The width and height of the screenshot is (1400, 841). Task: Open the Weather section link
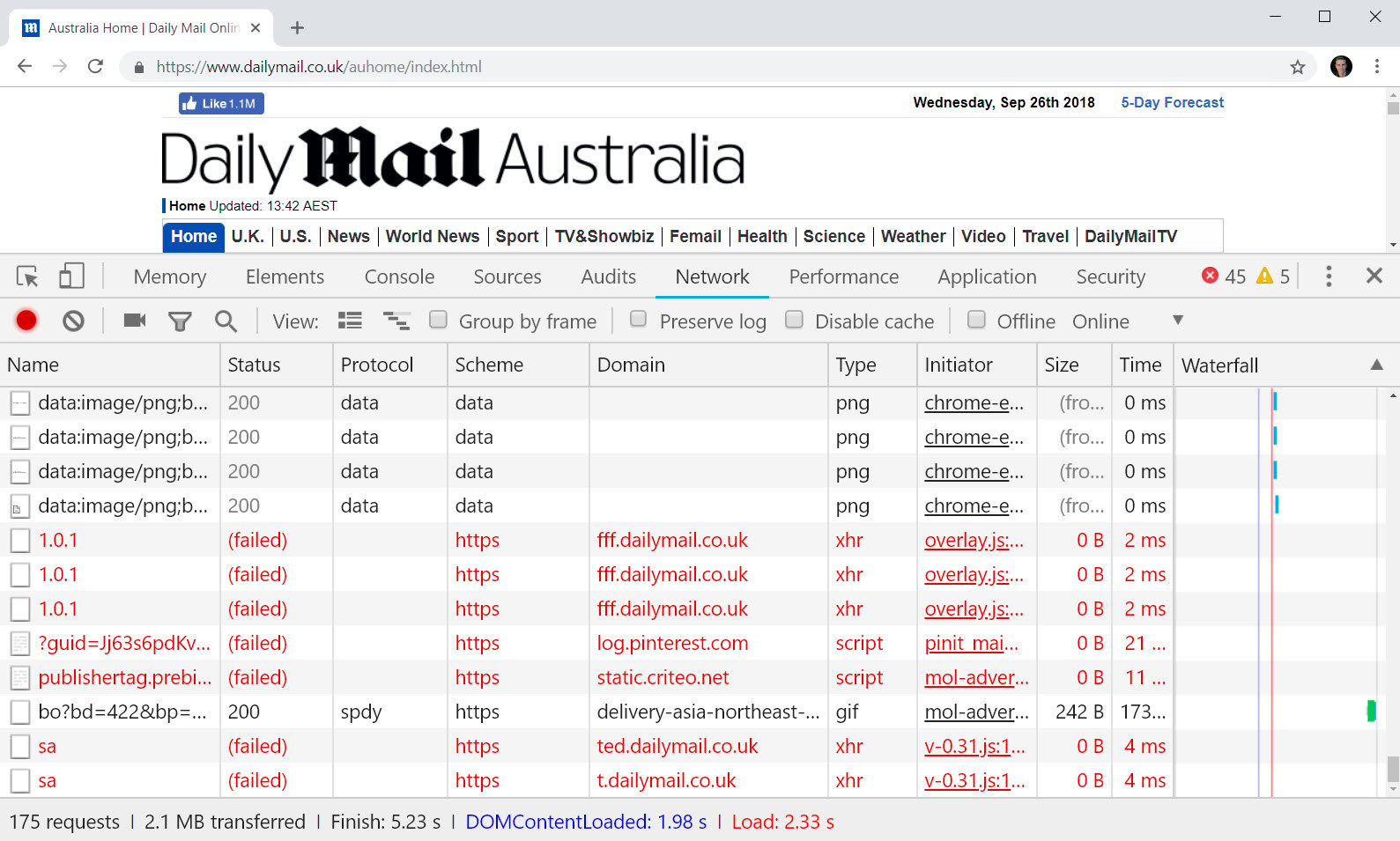913,236
